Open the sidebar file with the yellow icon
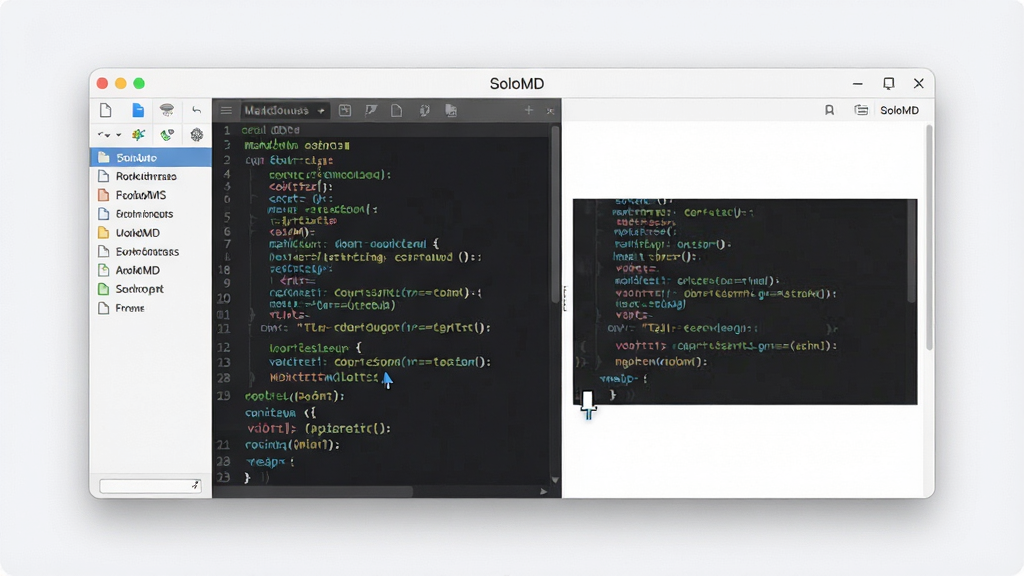The height and width of the screenshot is (576, 1024). pos(151,232)
